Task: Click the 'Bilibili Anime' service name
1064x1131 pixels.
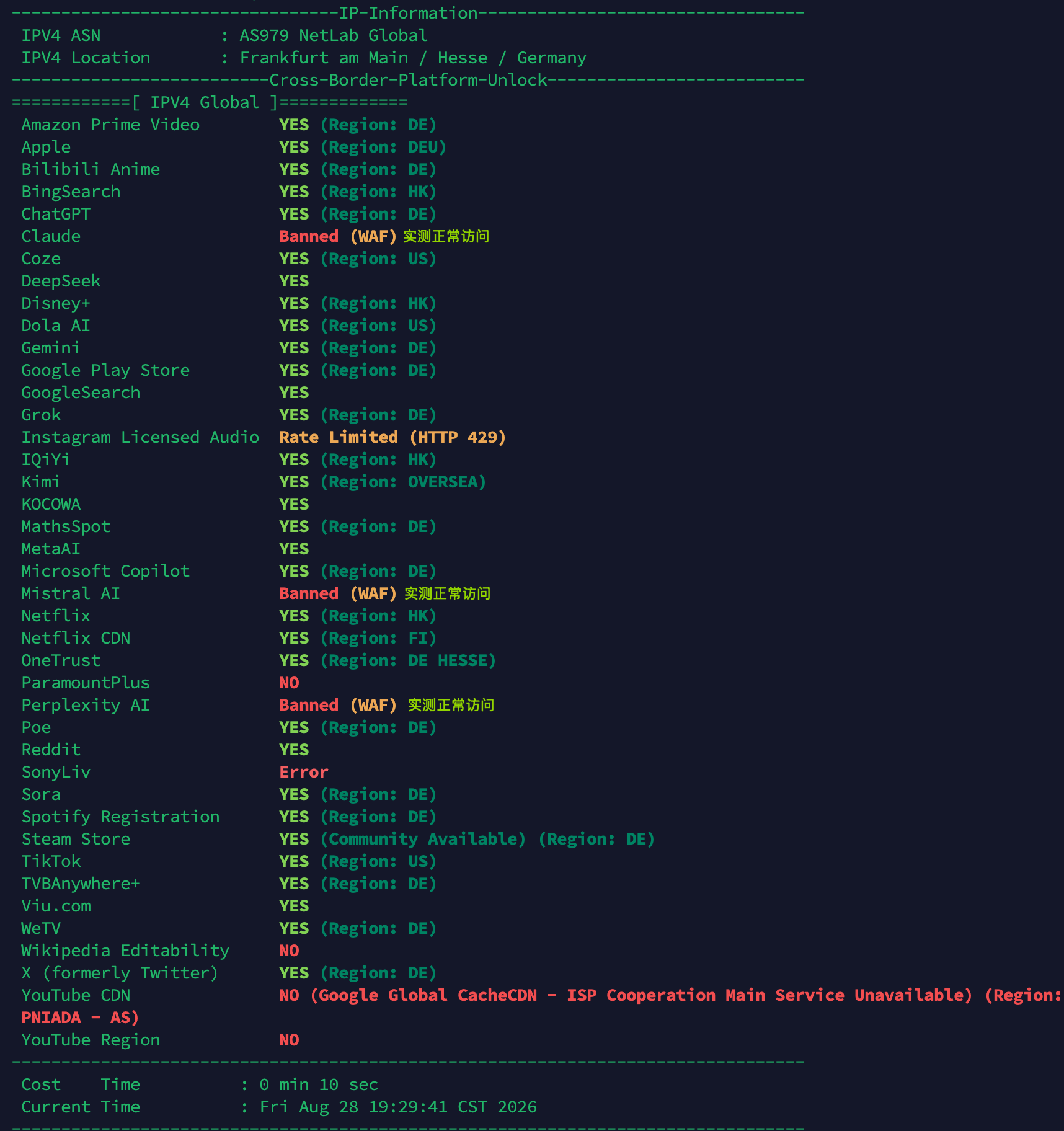Action: click(x=91, y=169)
